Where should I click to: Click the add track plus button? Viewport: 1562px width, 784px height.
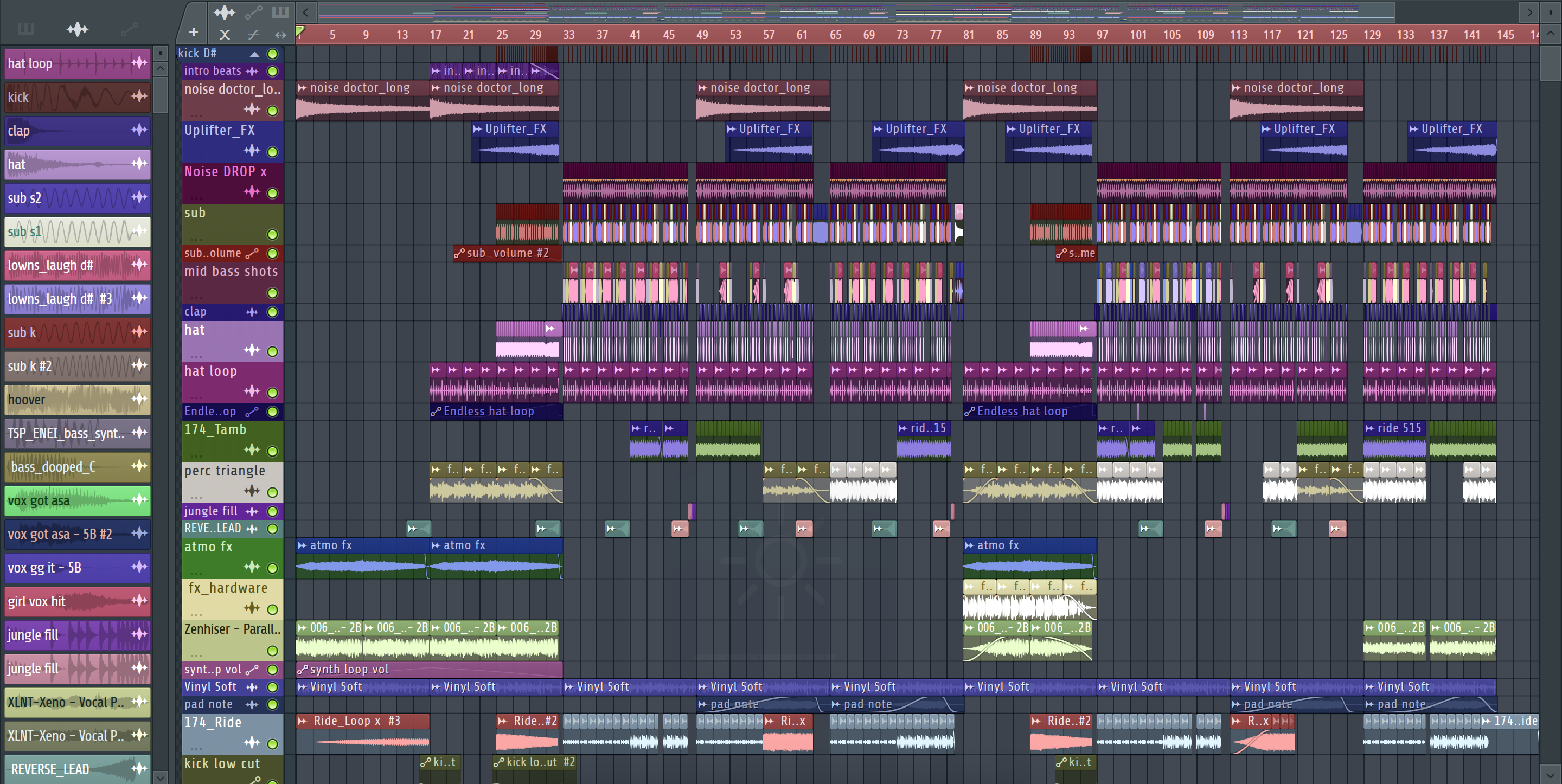194,33
